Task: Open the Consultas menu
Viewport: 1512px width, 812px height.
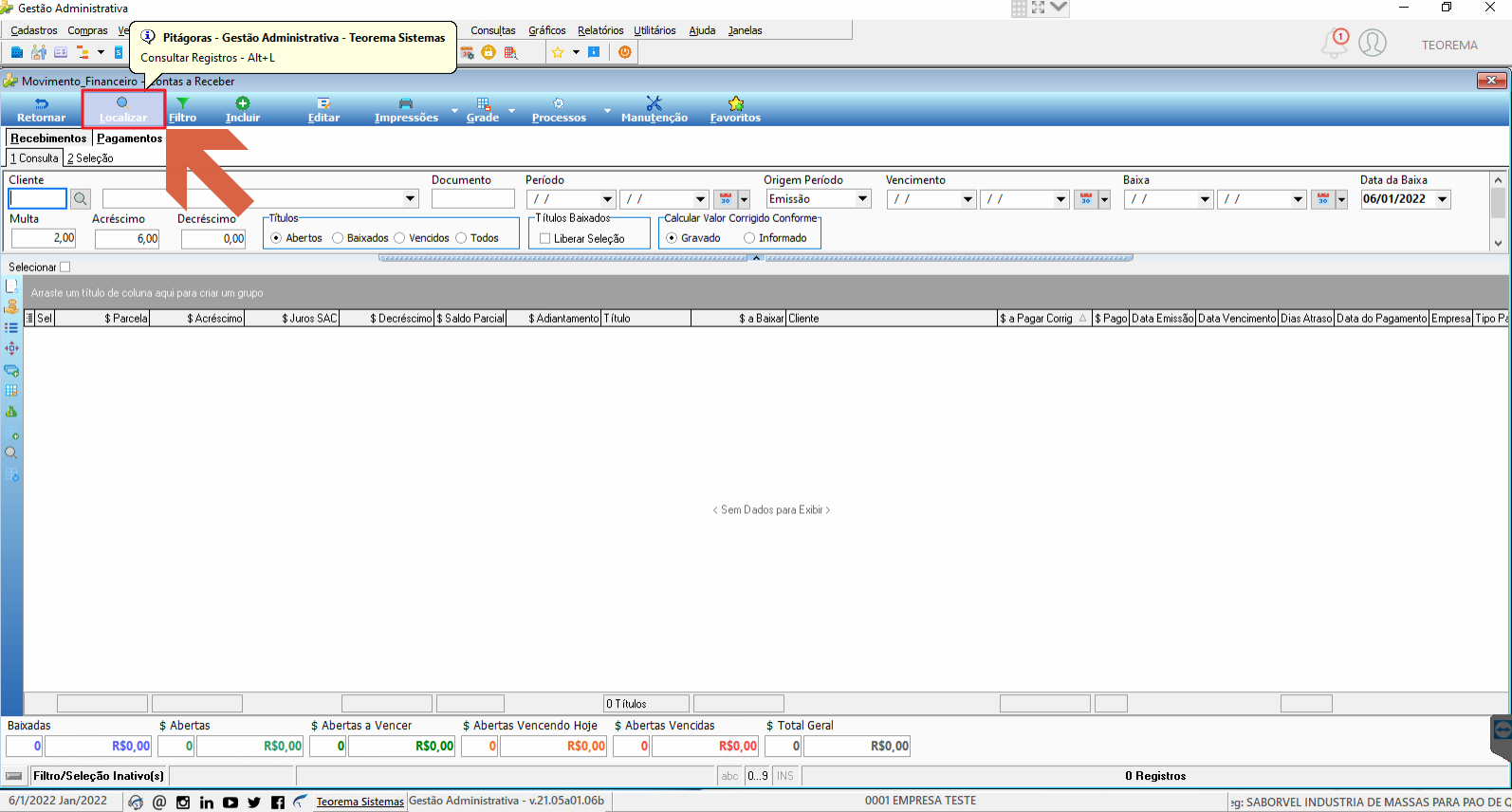Action: (x=493, y=30)
